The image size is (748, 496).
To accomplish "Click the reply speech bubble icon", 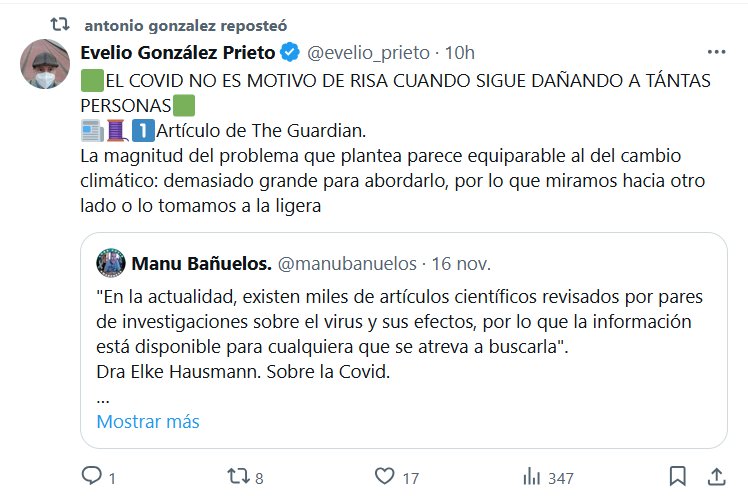I will [x=91, y=476].
